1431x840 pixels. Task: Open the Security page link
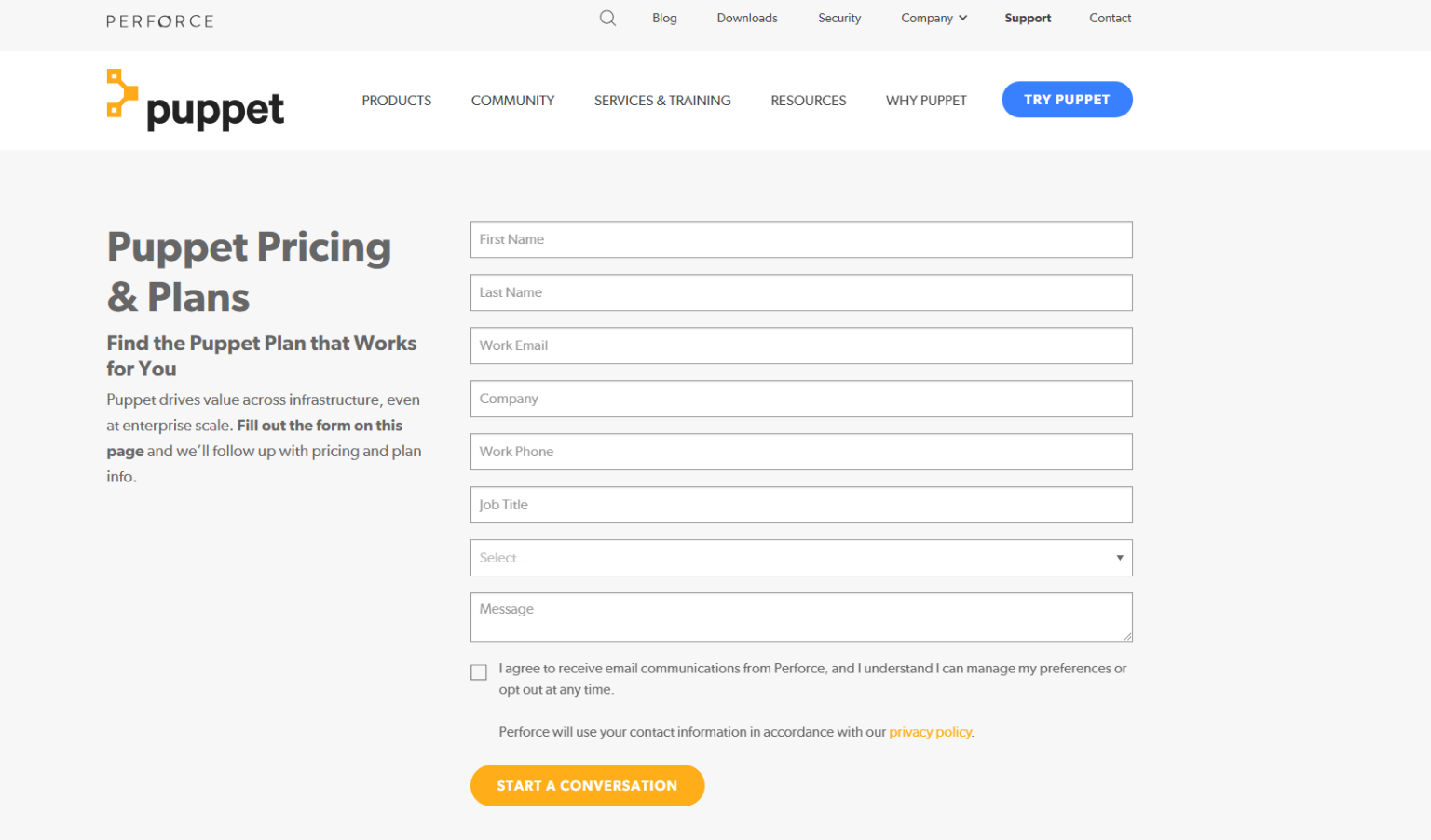coord(838,18)
